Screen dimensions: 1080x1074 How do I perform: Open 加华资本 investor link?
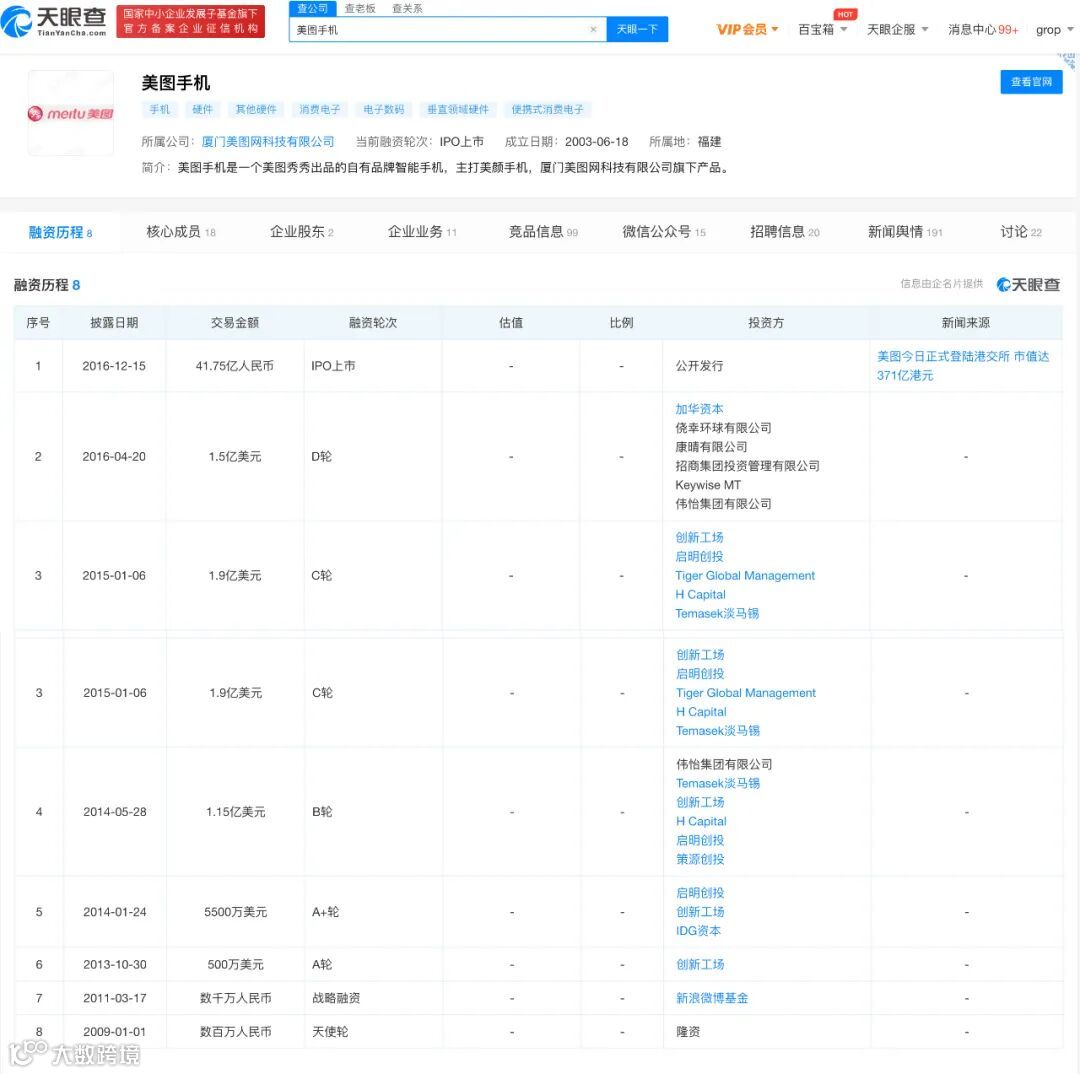tap(699, 409)
